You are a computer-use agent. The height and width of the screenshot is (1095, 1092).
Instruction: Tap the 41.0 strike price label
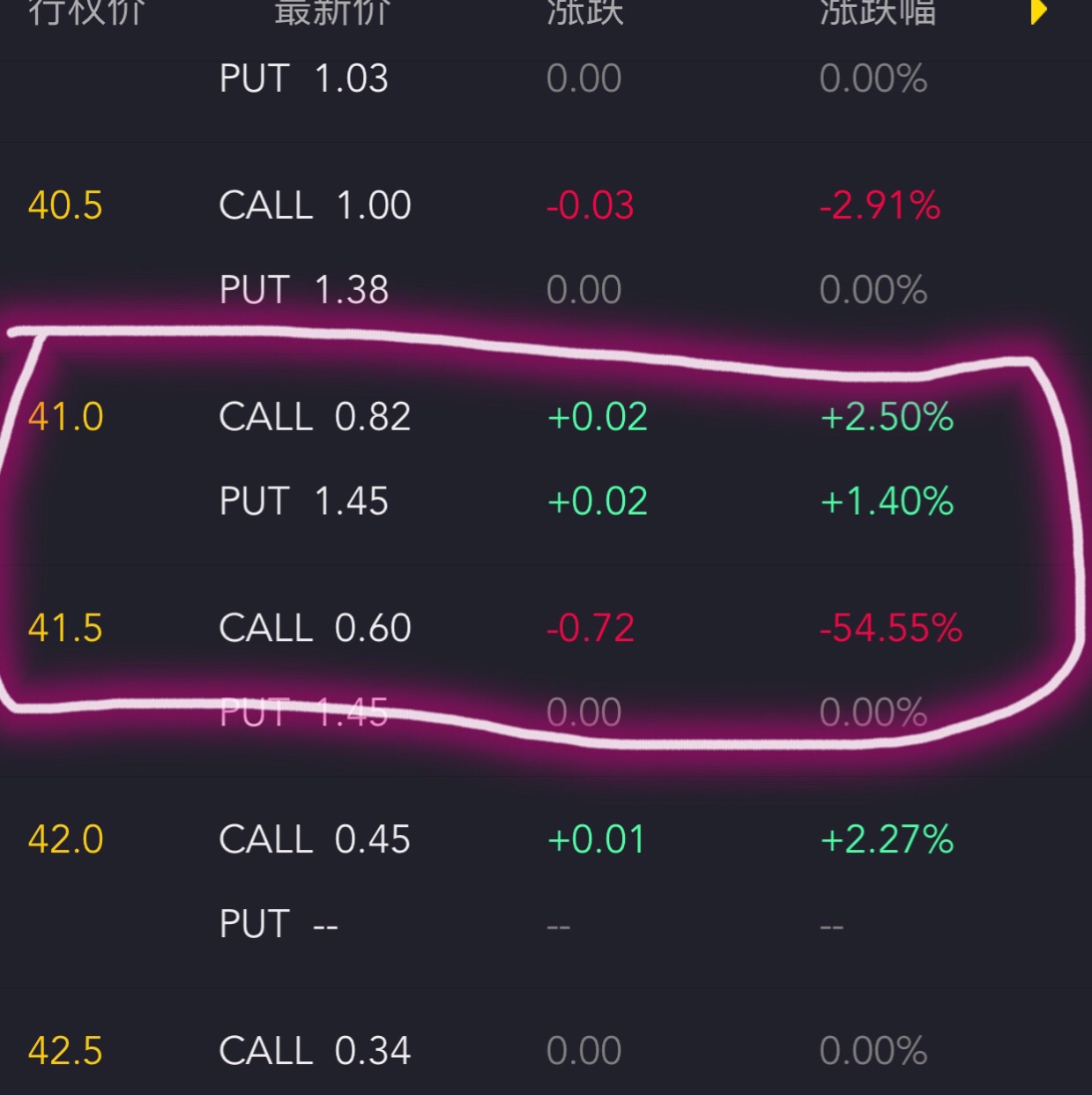coord(65,417)
